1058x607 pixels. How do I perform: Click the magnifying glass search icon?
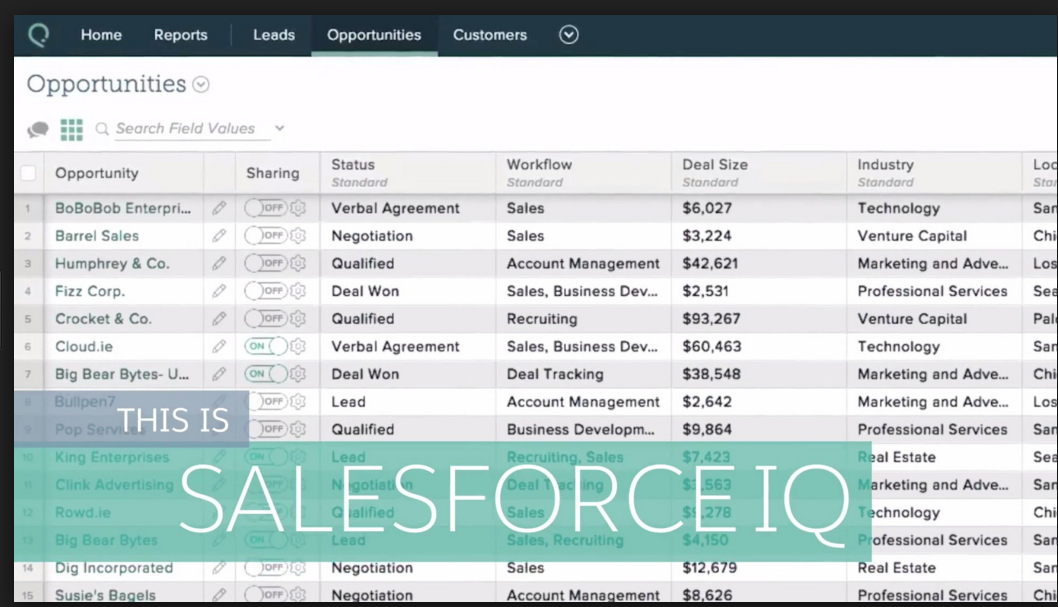(102, 129)
